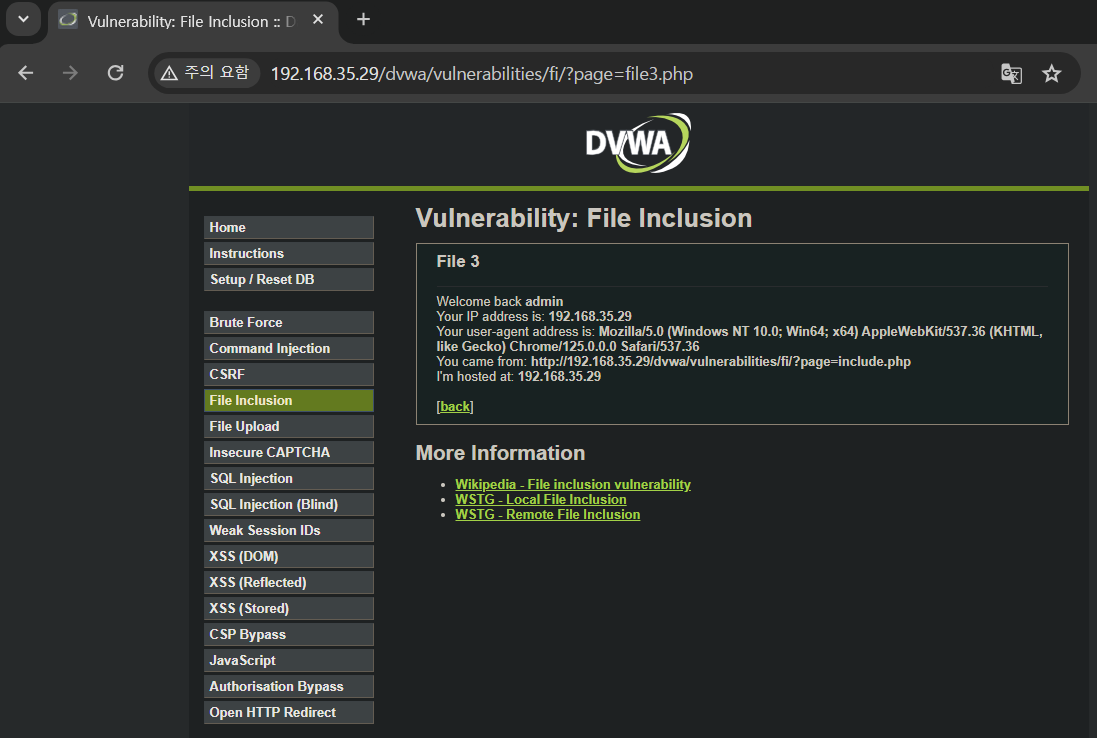Open the translate page icon
The height and width of the screenshot is (738, 1097).
(1012, 73)
